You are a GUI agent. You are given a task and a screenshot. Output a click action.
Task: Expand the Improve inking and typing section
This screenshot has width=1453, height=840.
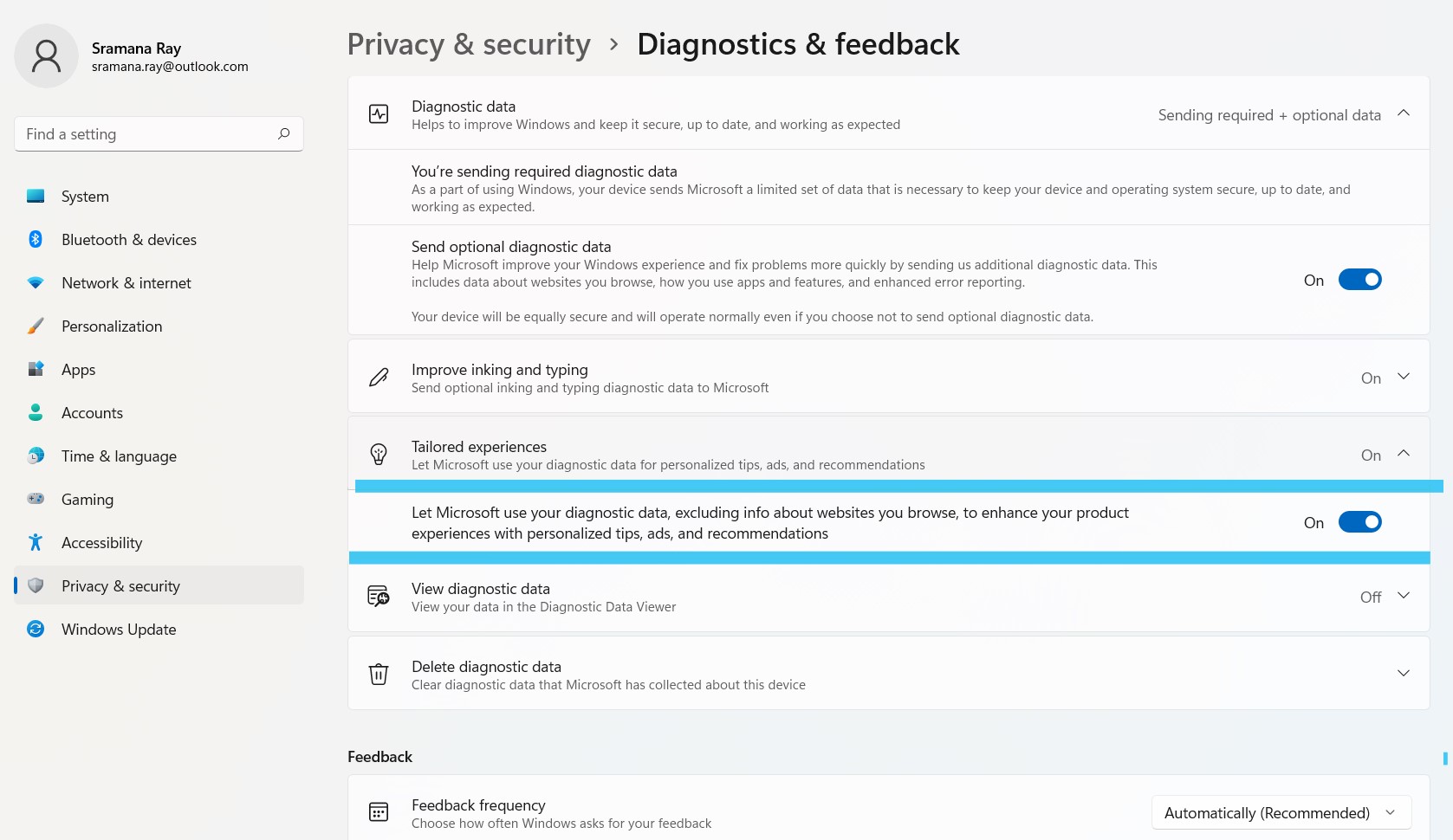point(1404,377)
